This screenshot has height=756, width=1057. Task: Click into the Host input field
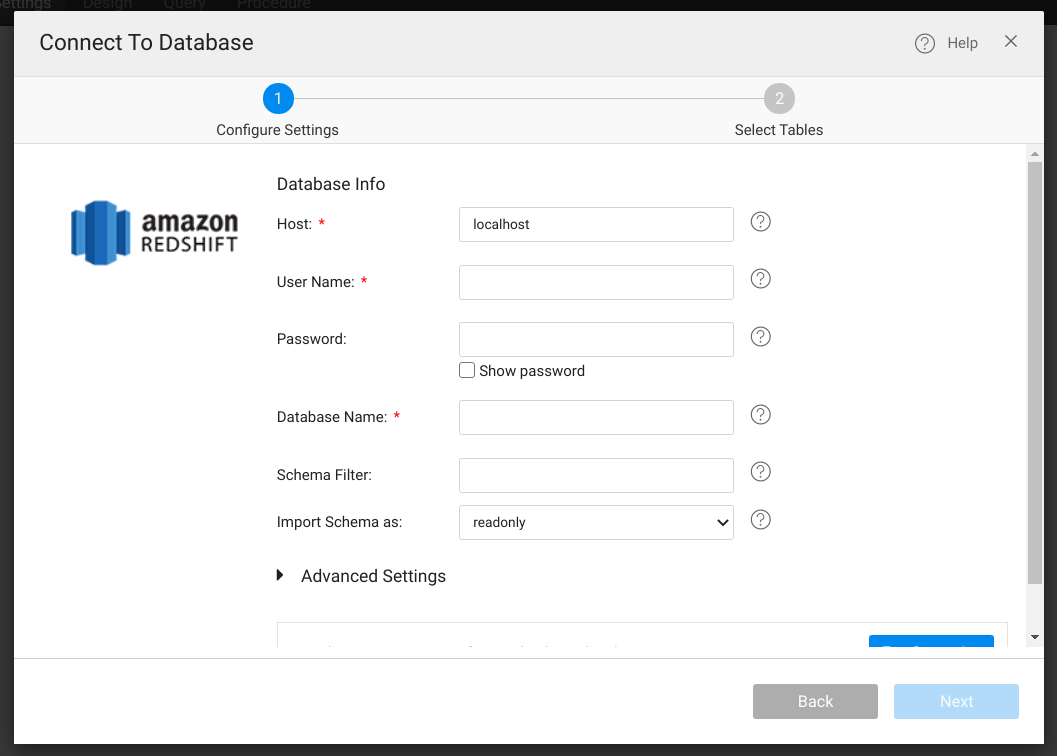point(596,225)
